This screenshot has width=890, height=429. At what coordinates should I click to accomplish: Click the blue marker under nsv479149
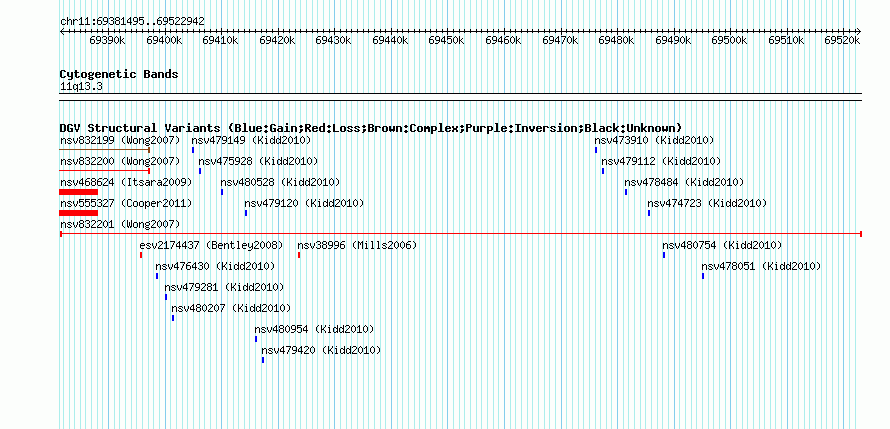(x=193, y=150)
